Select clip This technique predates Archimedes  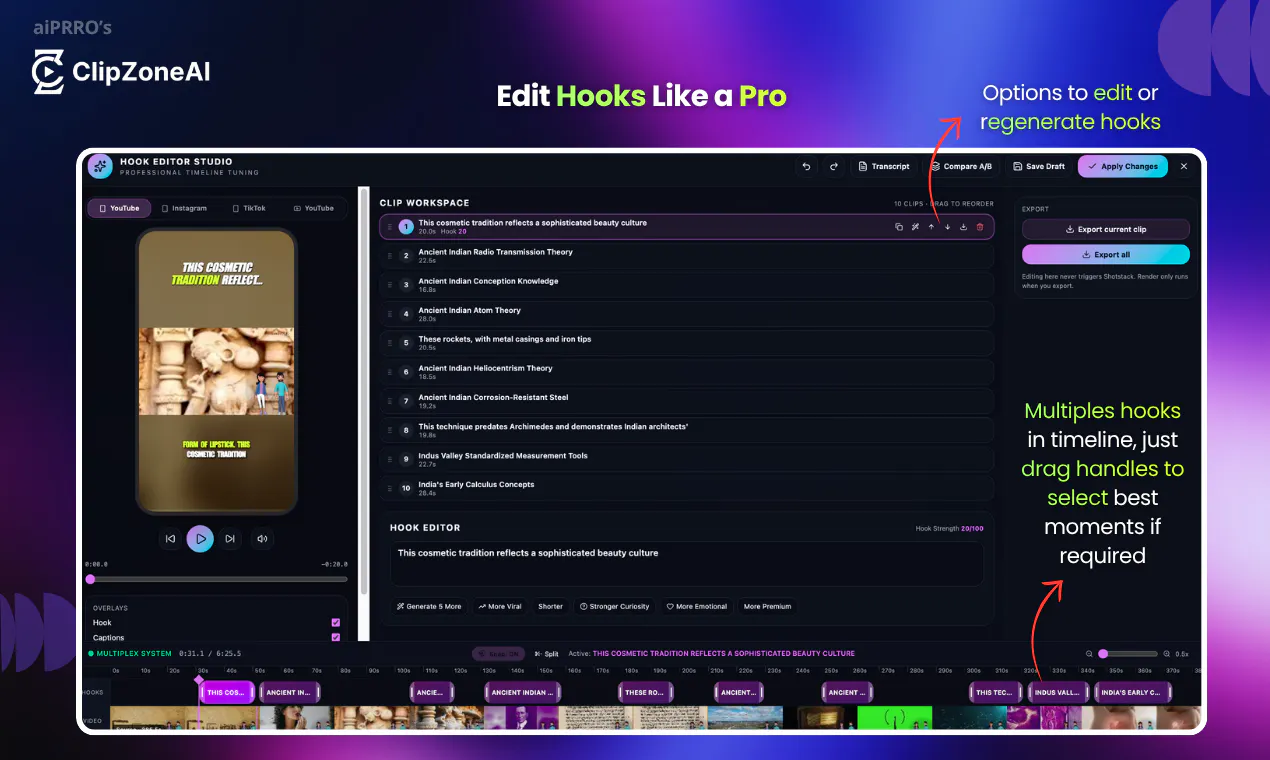pos(687,430)
